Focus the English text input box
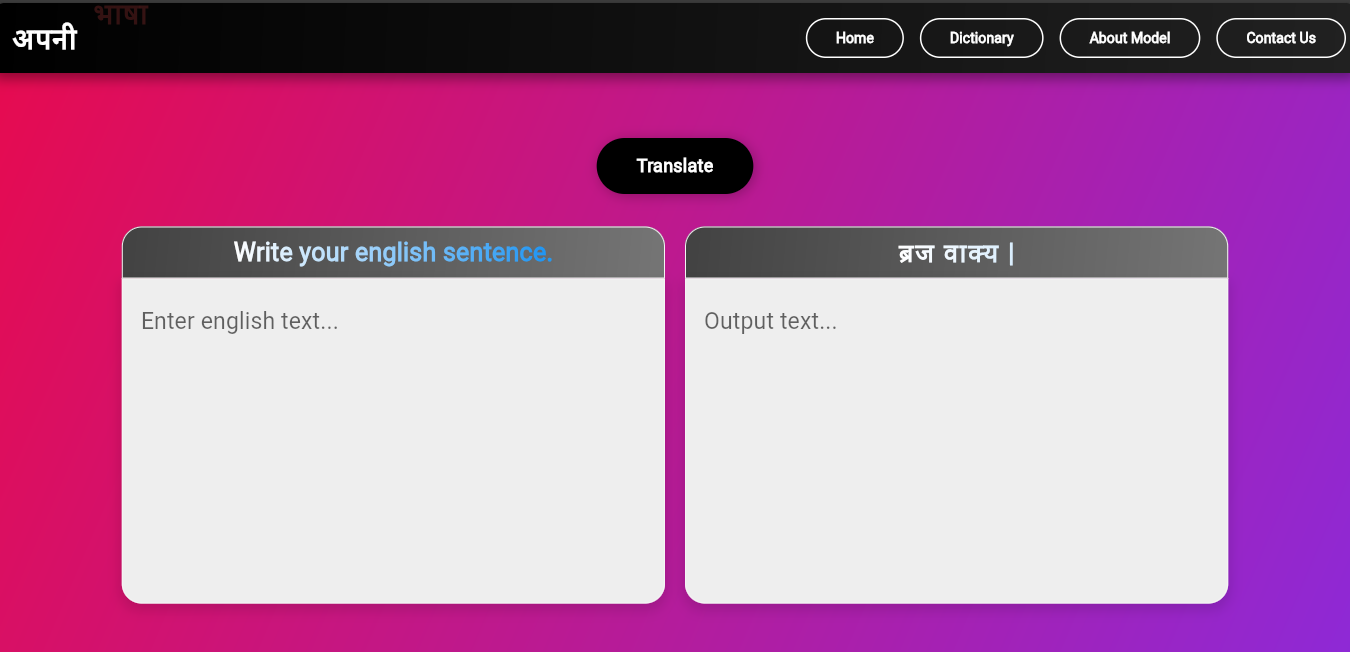Screen dimensions: 1350x652 click(x=393, y=440)
